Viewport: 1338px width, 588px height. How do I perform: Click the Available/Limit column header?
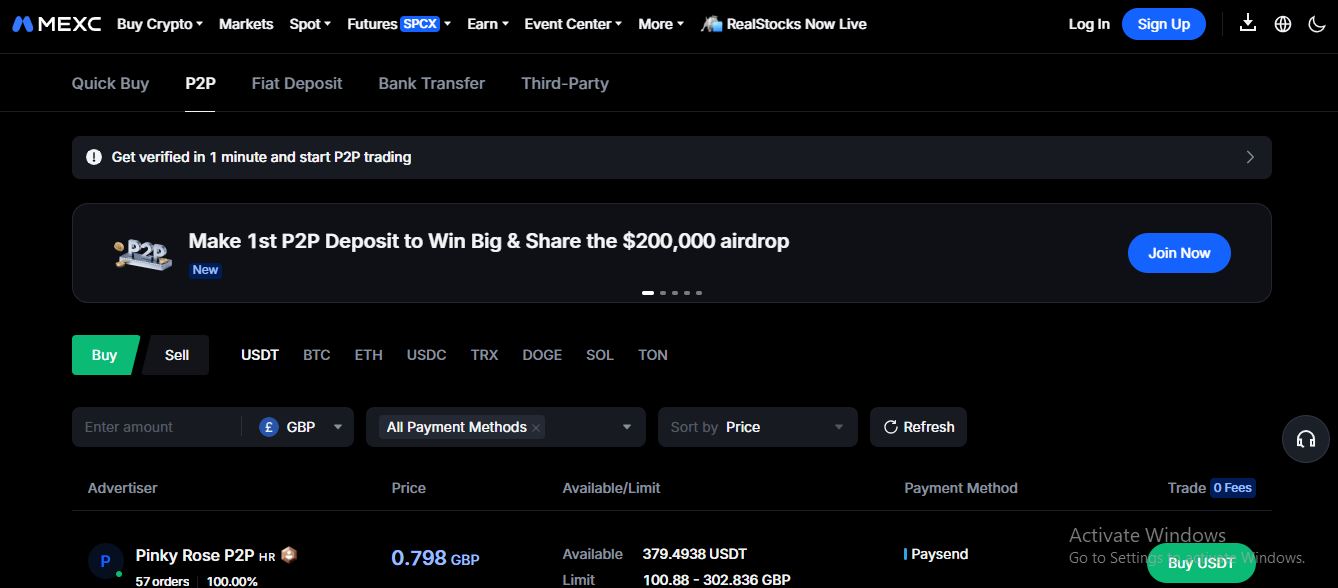point(612,488)
